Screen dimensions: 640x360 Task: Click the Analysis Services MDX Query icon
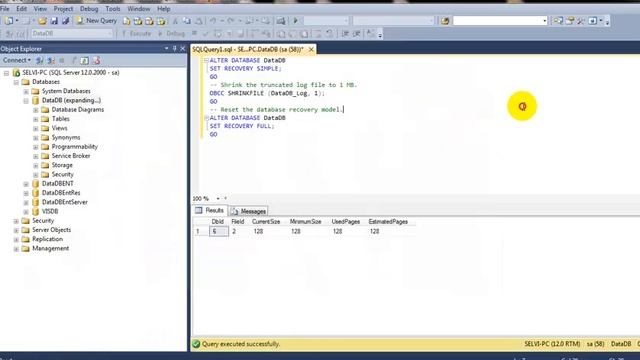138,21
